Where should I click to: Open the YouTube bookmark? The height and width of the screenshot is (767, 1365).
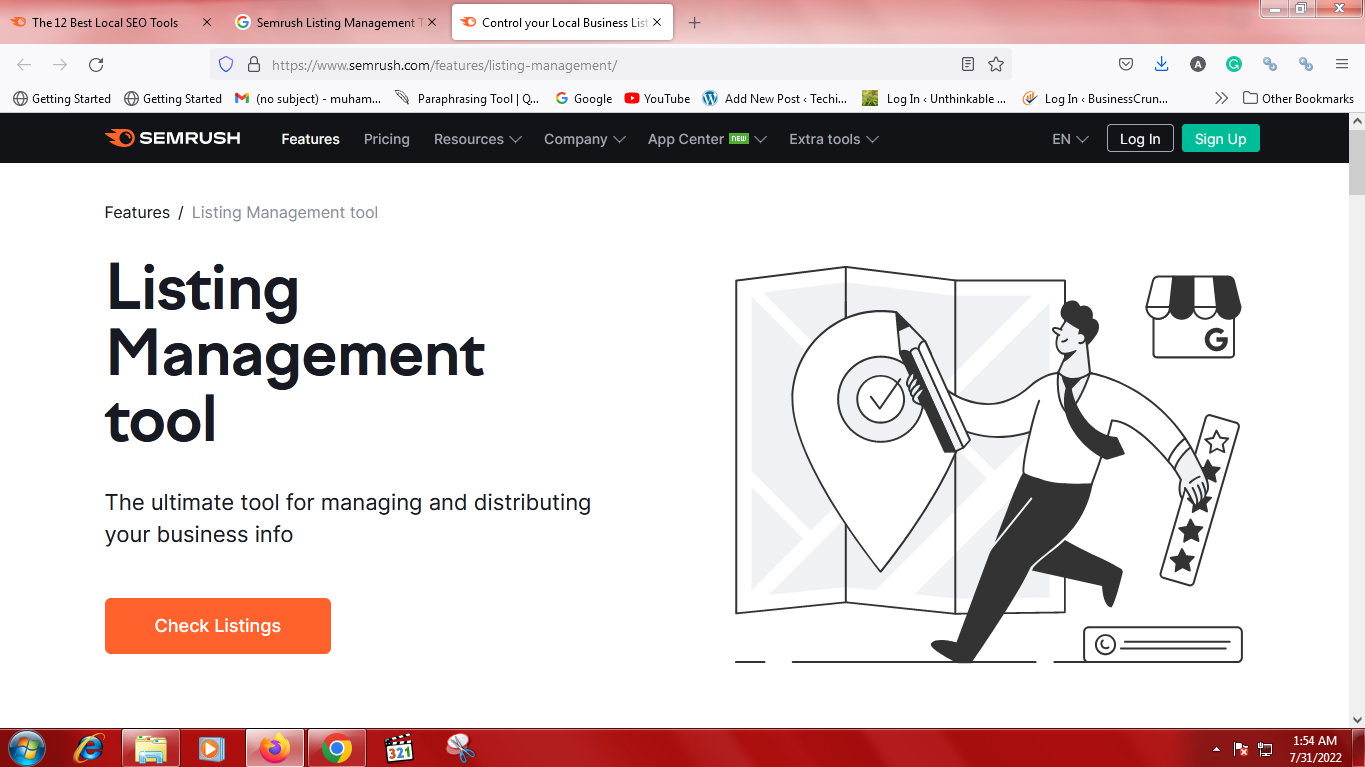tap(657, 98)
